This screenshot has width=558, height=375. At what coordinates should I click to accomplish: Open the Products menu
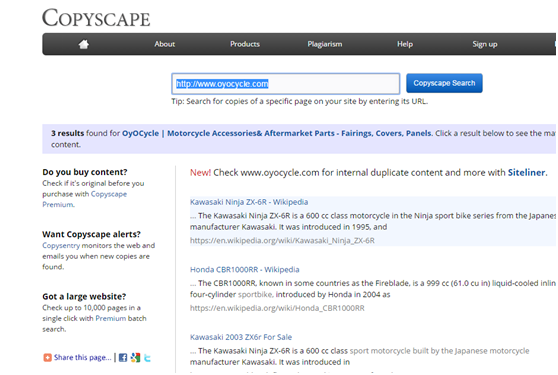click(245, 44)
